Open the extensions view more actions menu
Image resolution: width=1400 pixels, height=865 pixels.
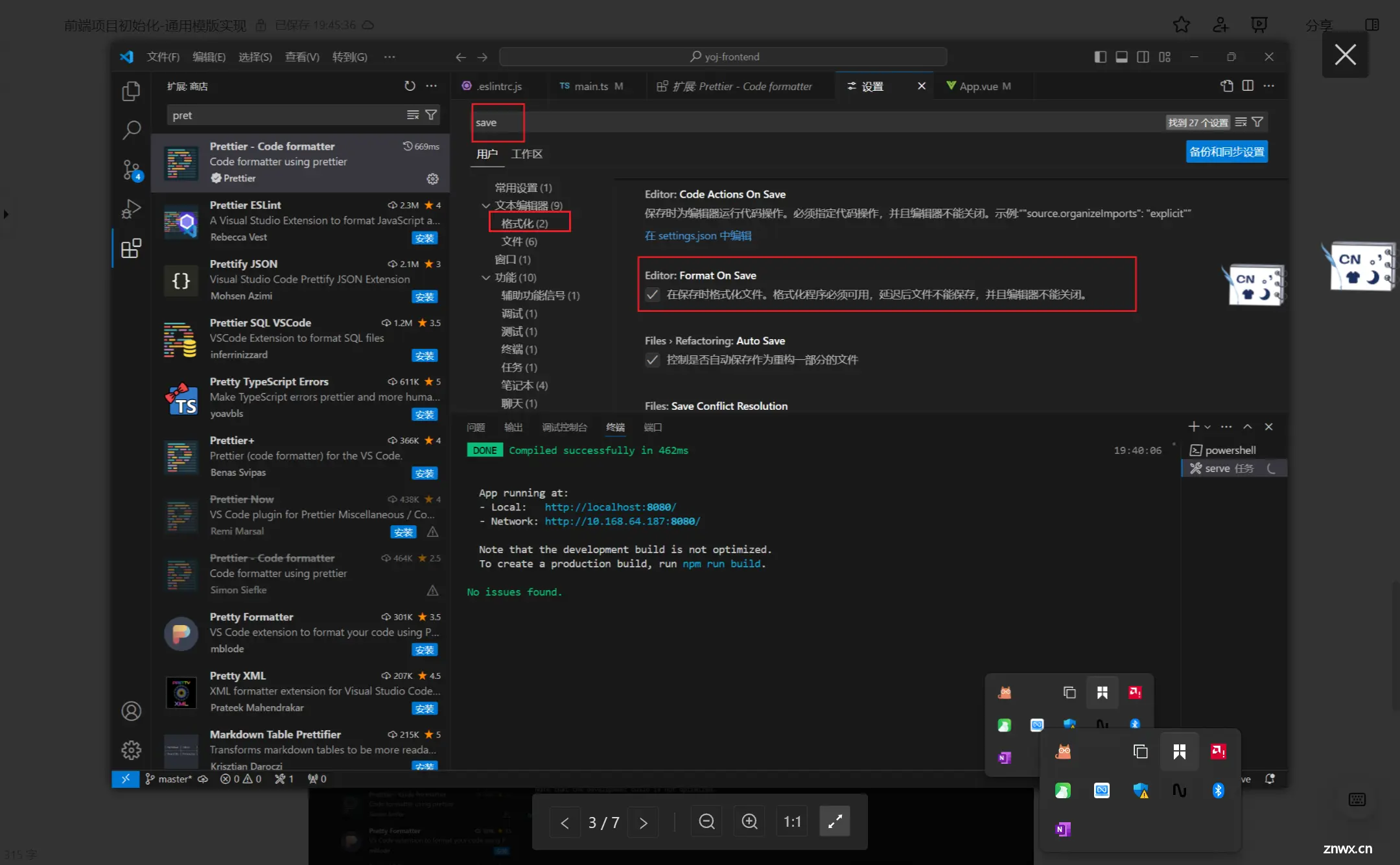[x=431, y=86]
